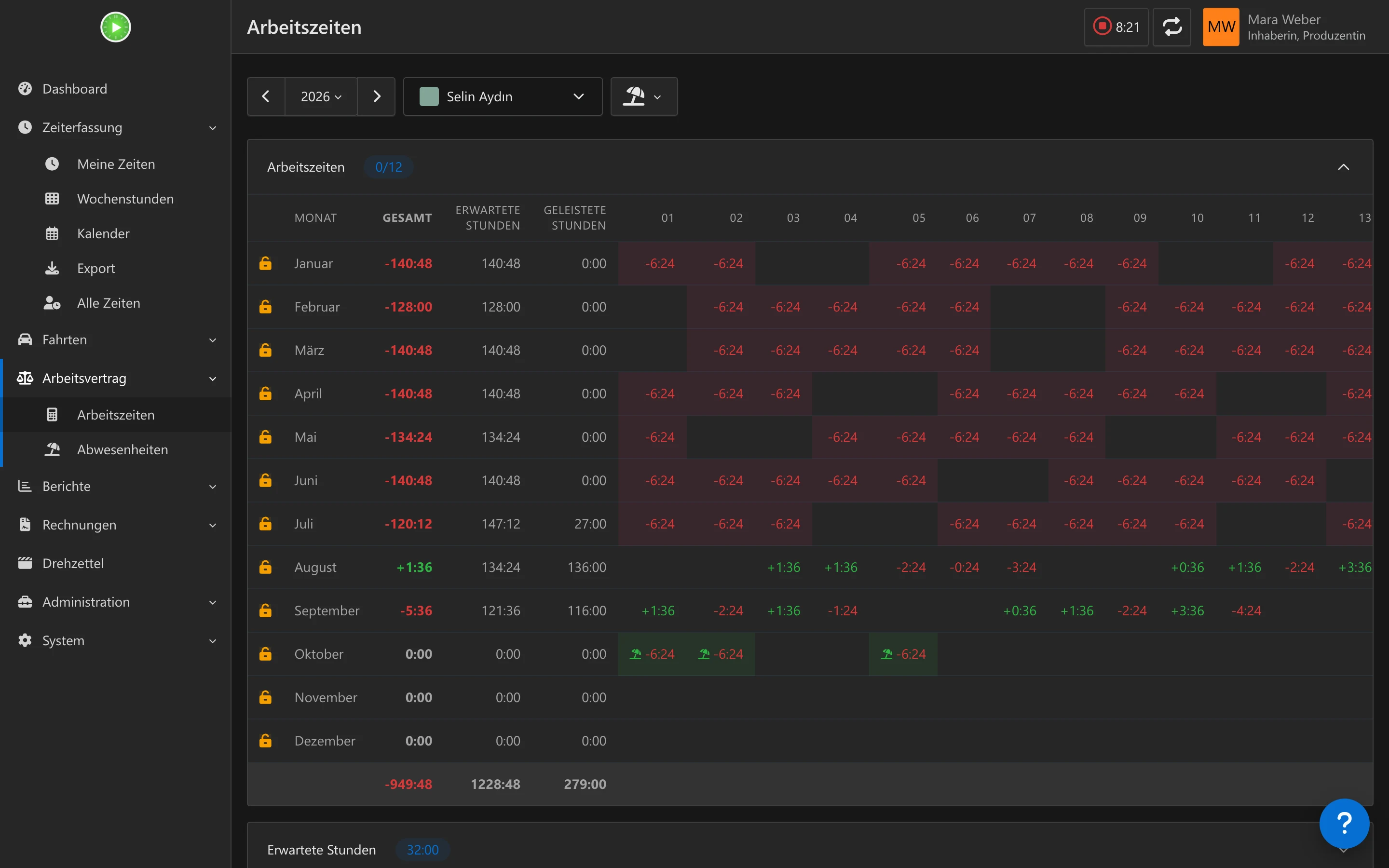Toggle lock for November row
Image resolution: width=1389 pixels, height=868 pixels.
tap(265, 697)
